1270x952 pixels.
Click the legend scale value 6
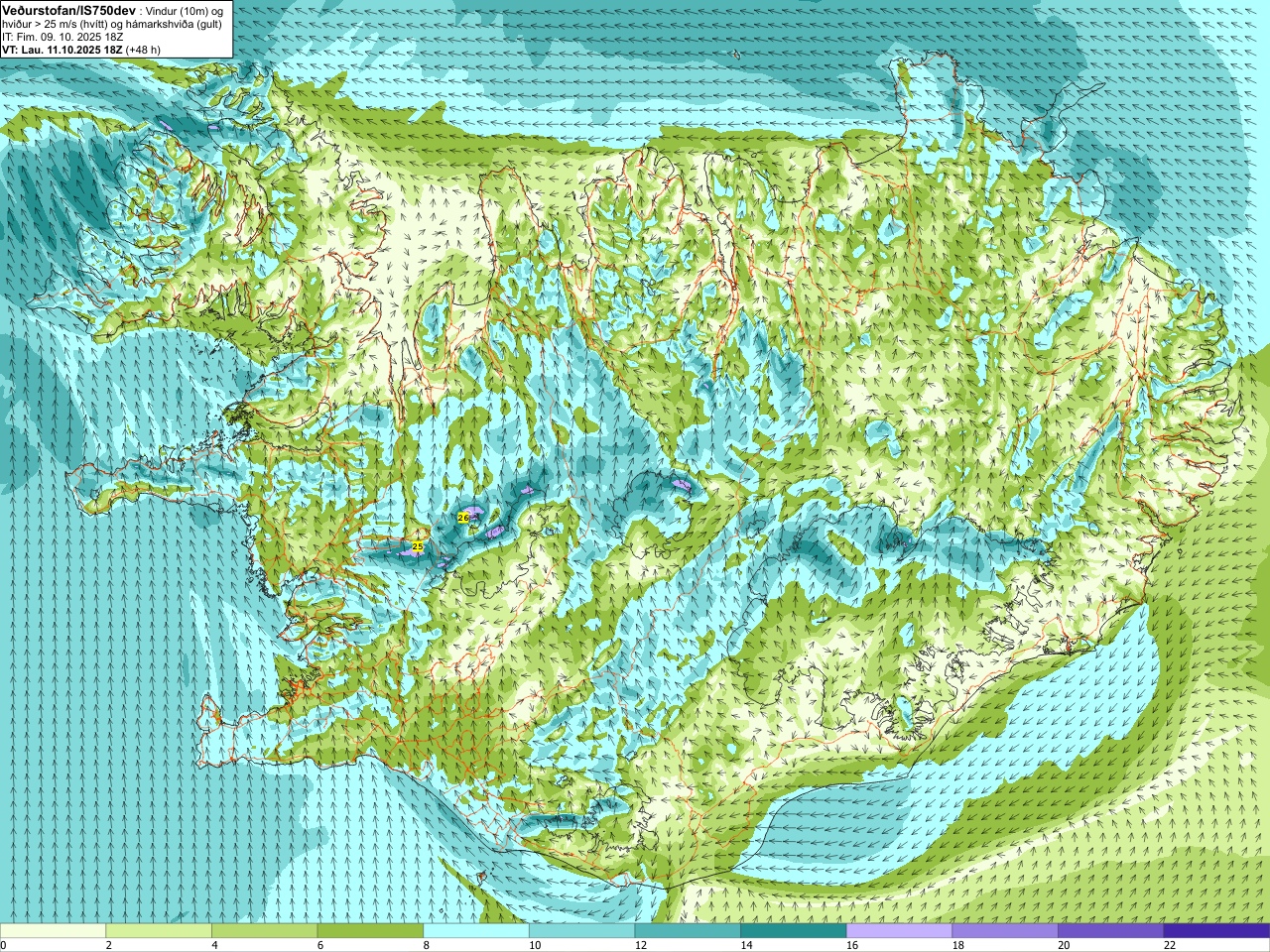(x=320, y=945)
